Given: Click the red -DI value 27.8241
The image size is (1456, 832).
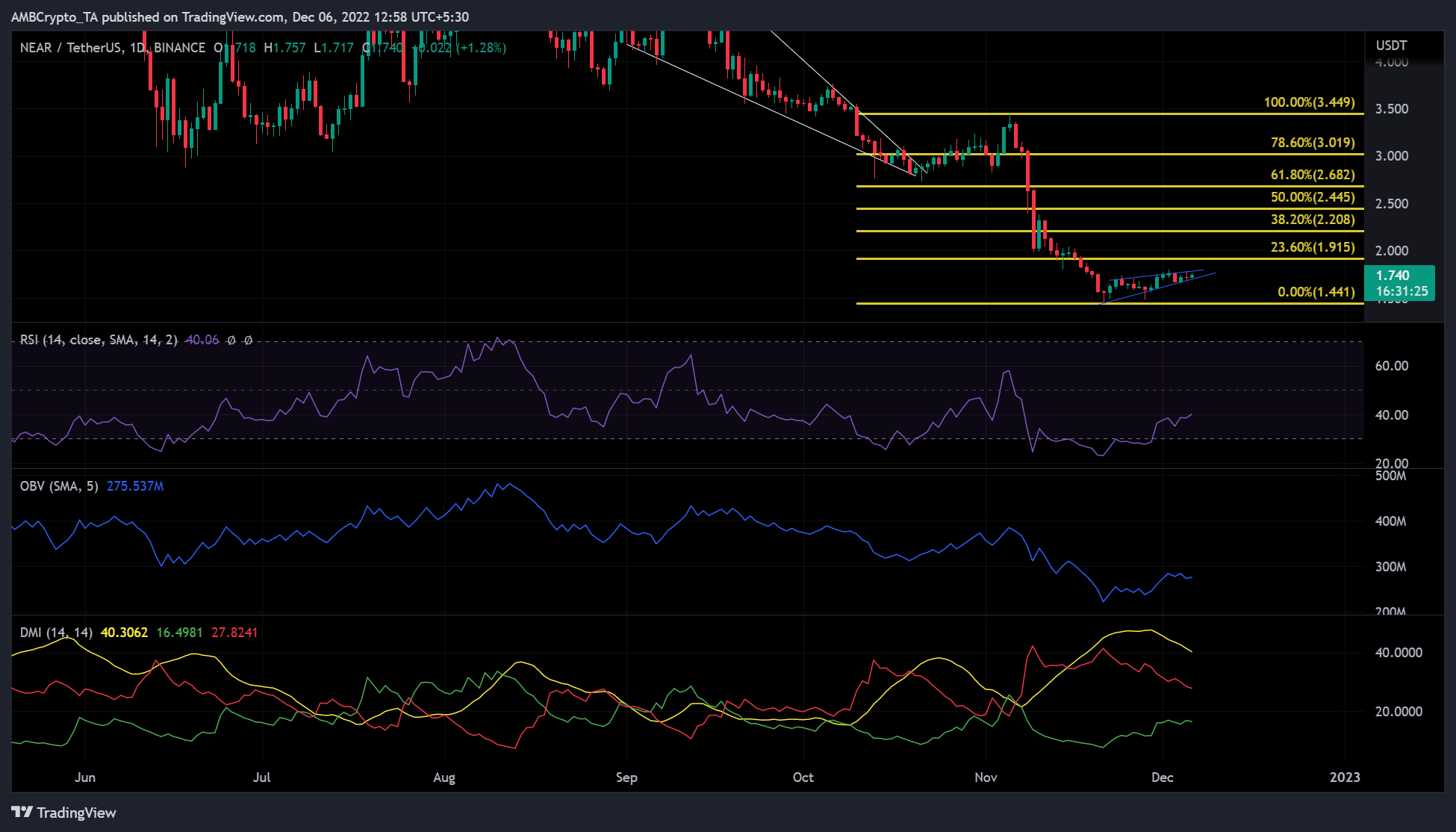Looking at the screenshot, I should click(x=234, y=633).
